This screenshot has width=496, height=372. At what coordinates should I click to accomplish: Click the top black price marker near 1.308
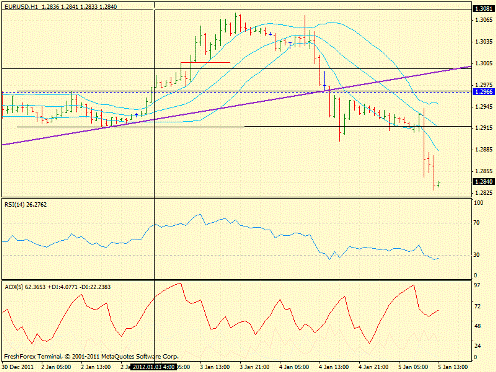click(x=484, y=9)
